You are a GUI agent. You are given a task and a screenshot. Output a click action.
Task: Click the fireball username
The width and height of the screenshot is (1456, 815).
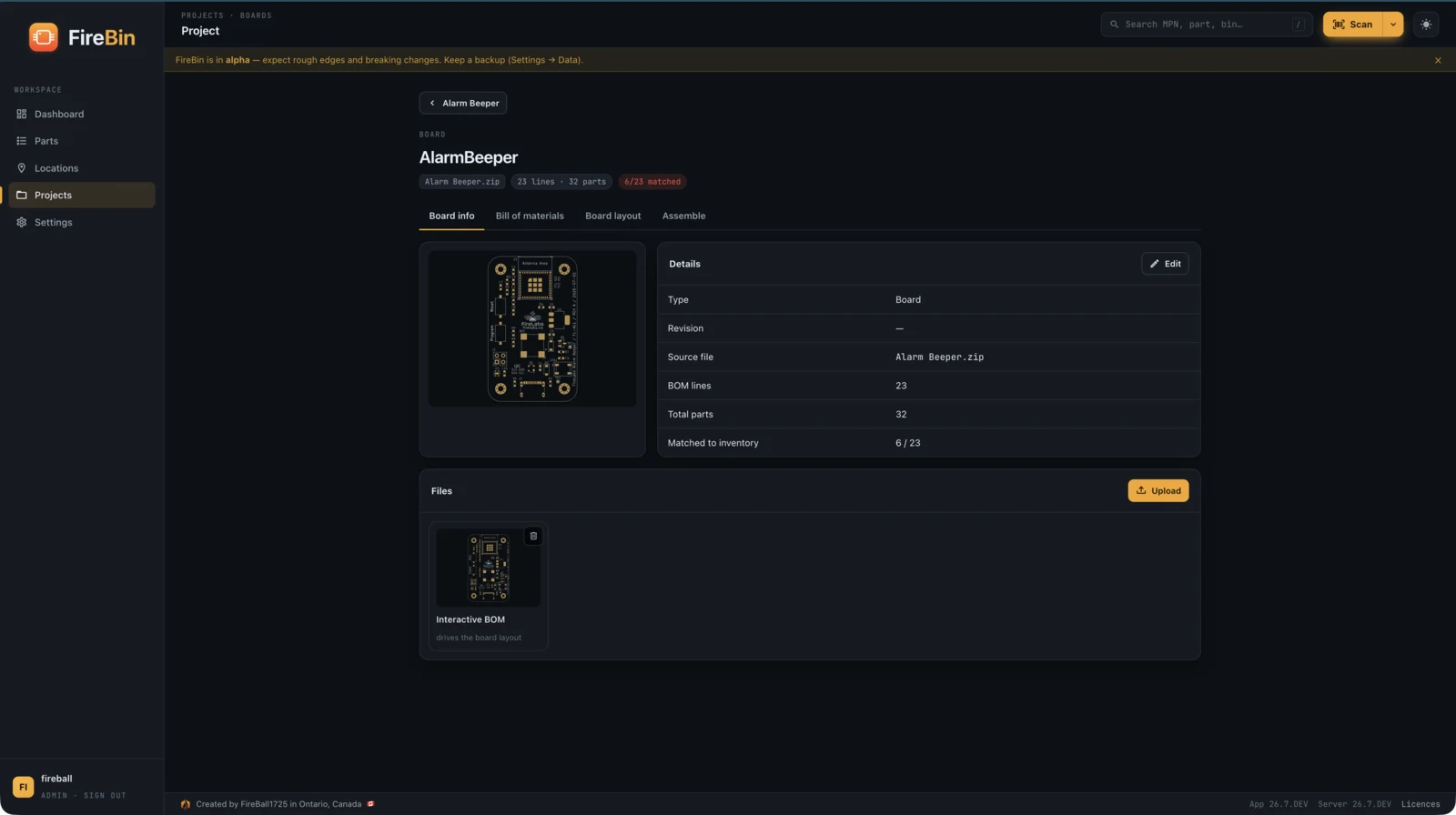tap(56, 779)
